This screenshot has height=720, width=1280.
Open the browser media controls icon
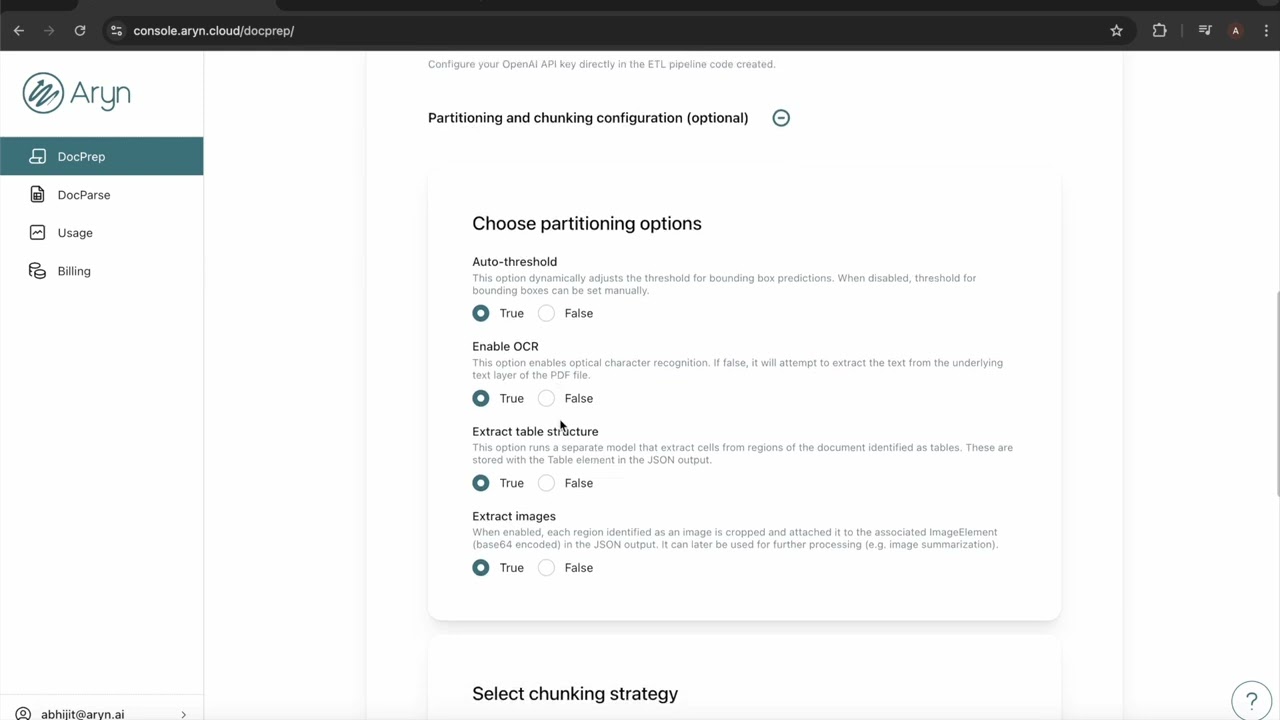point(1205,31)
